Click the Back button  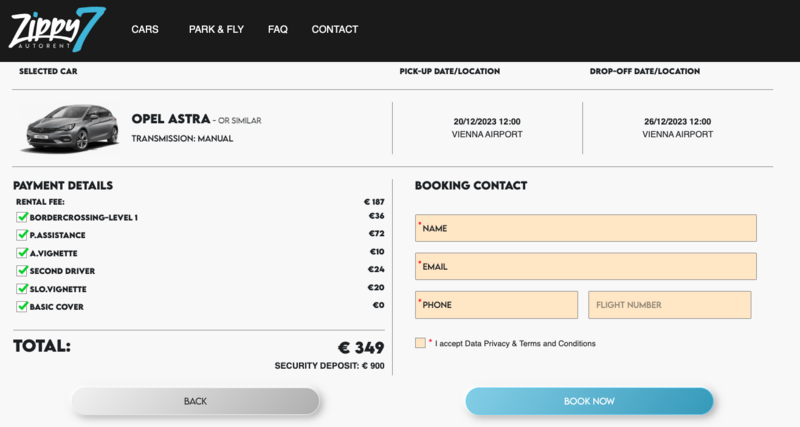point(195,401)
